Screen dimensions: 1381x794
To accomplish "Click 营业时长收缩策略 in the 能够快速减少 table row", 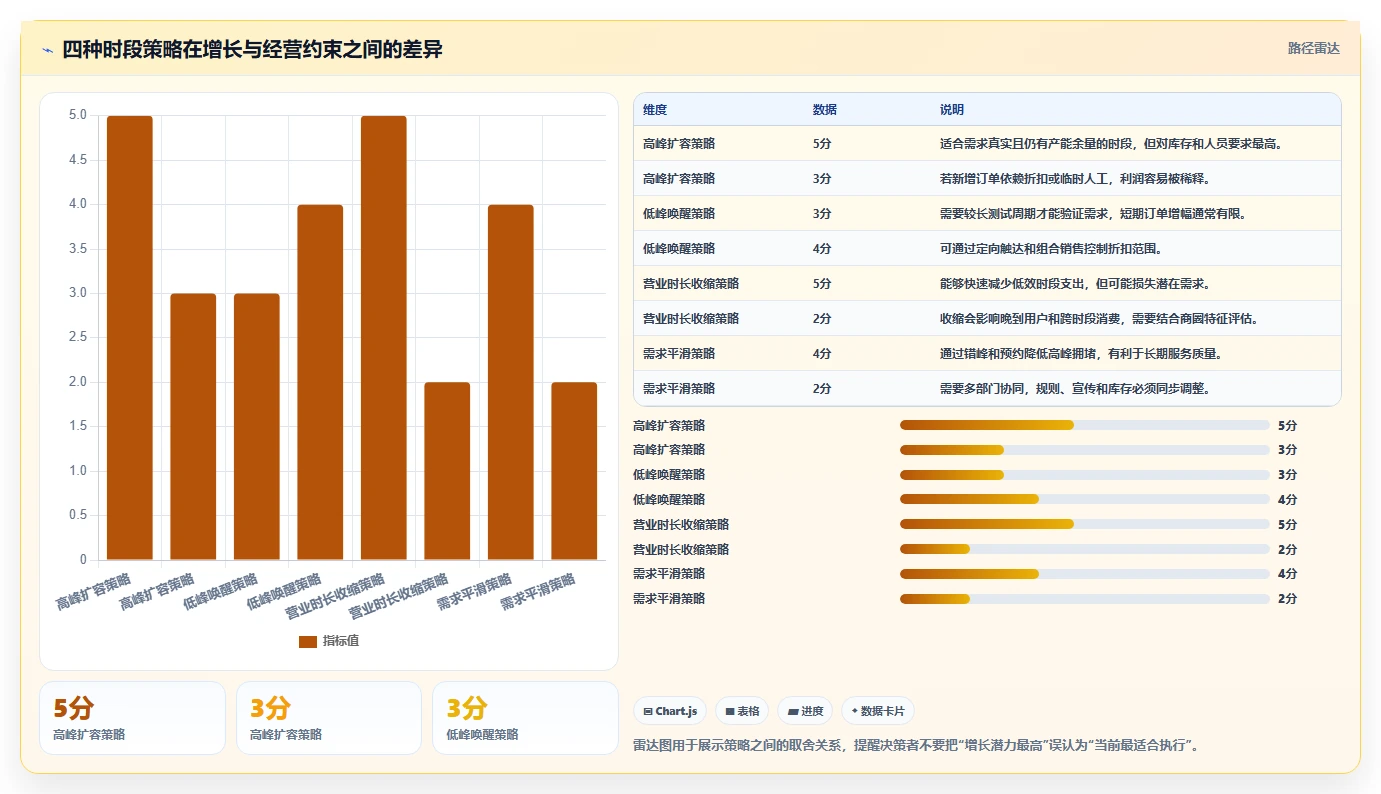I will tap(691, 284).
